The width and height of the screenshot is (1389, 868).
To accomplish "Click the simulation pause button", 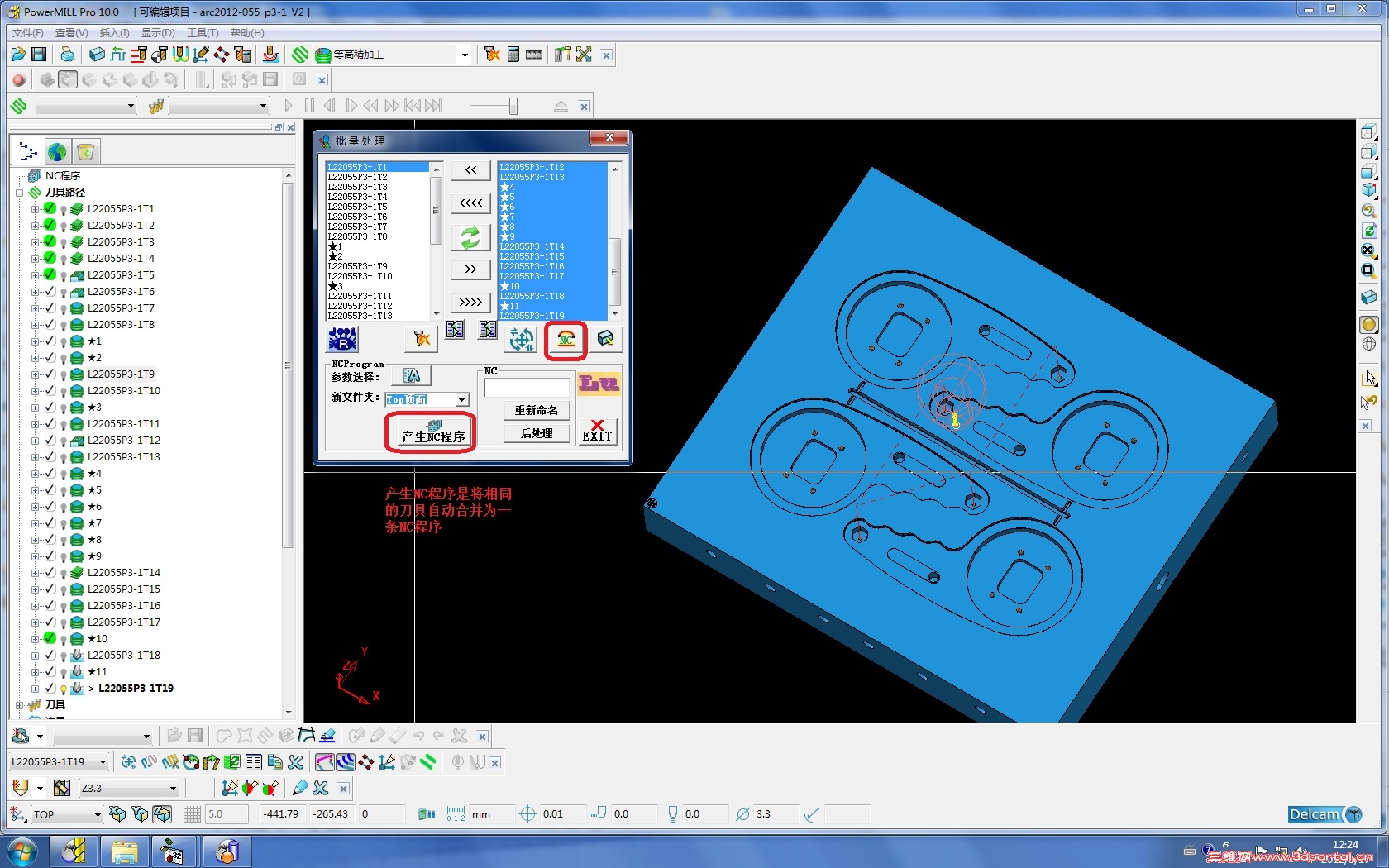I will pos(309,106).
